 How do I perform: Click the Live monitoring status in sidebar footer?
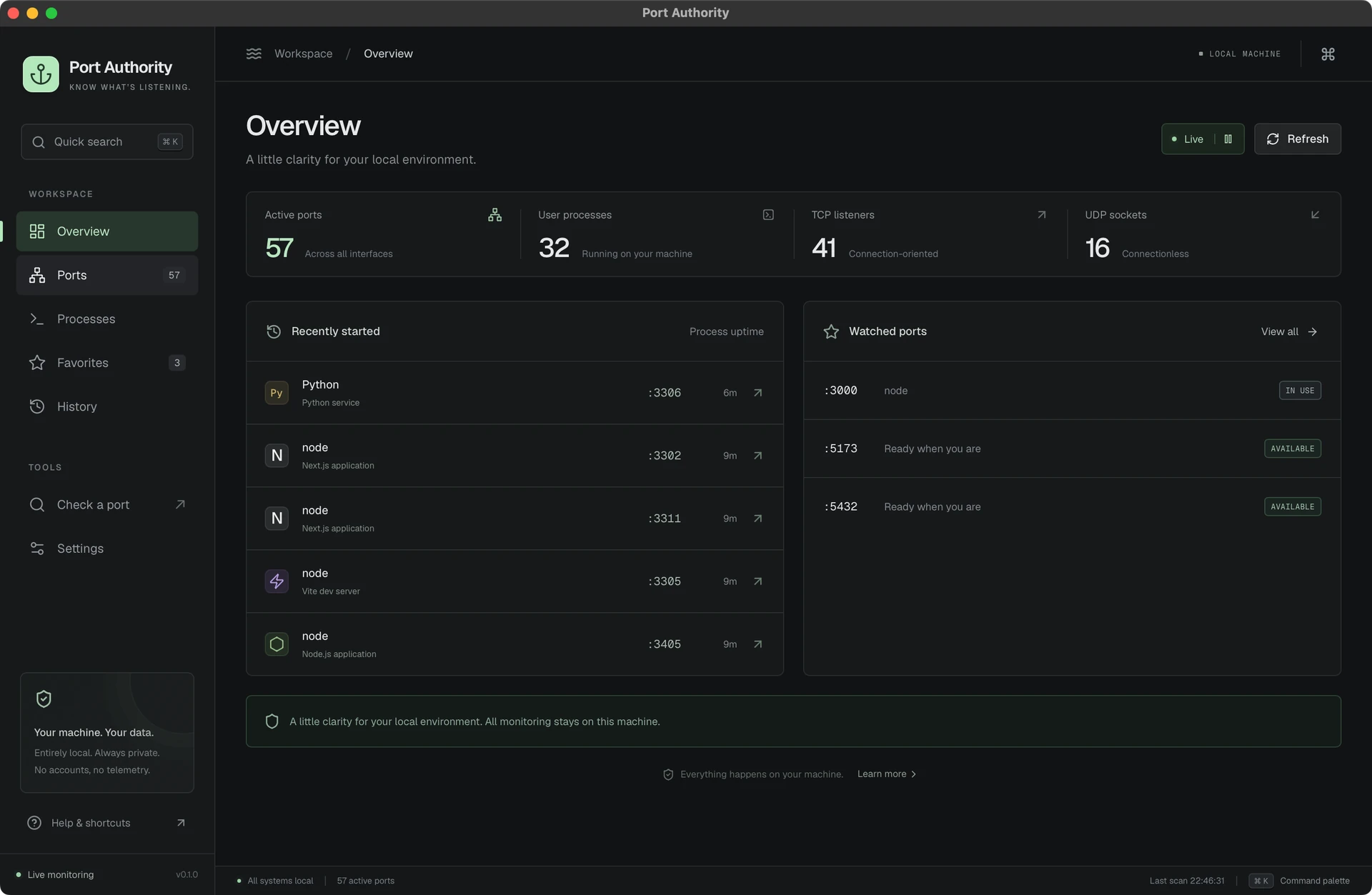tap(55, 875)
